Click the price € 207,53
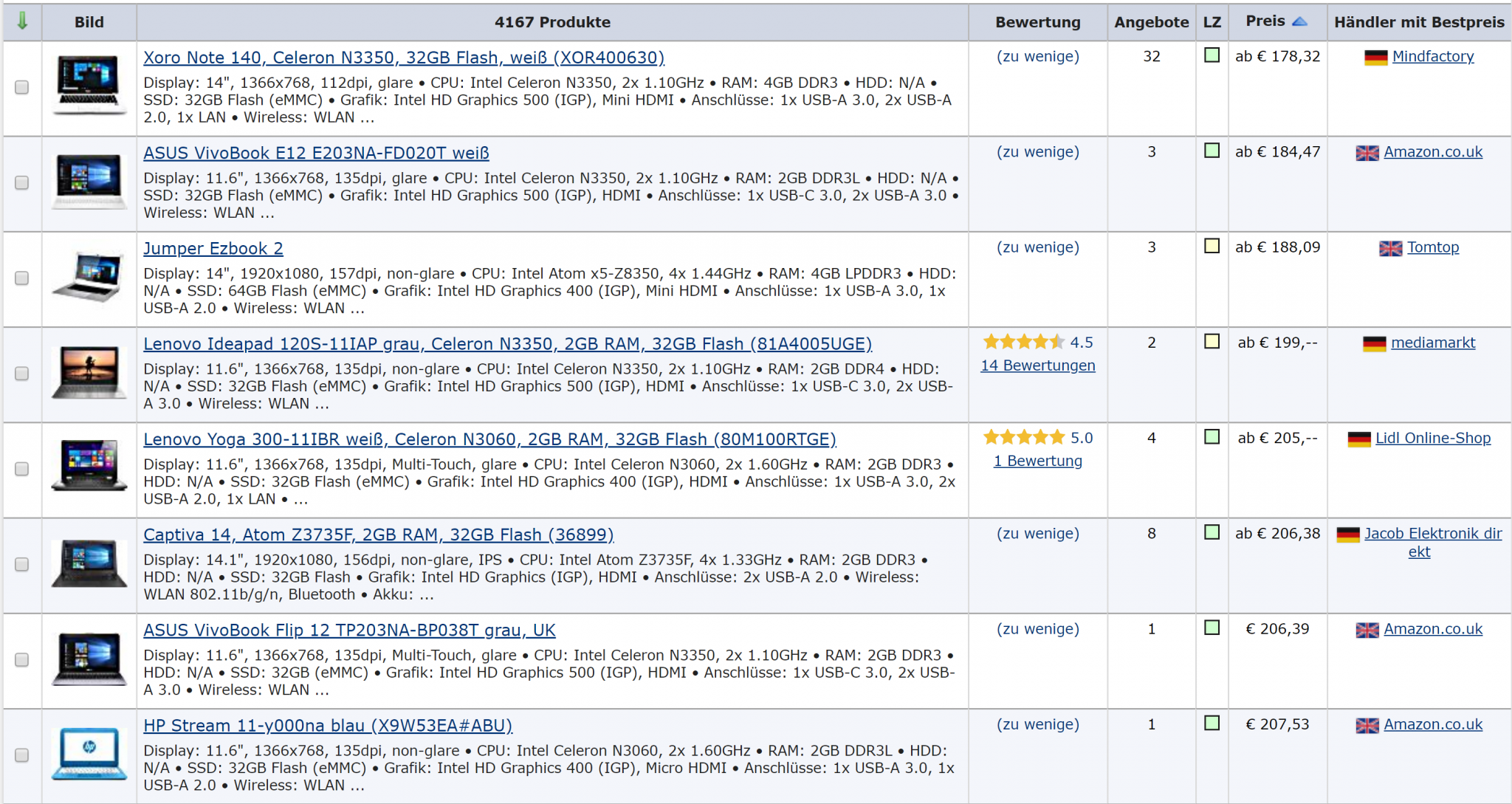 point(1277,724)
